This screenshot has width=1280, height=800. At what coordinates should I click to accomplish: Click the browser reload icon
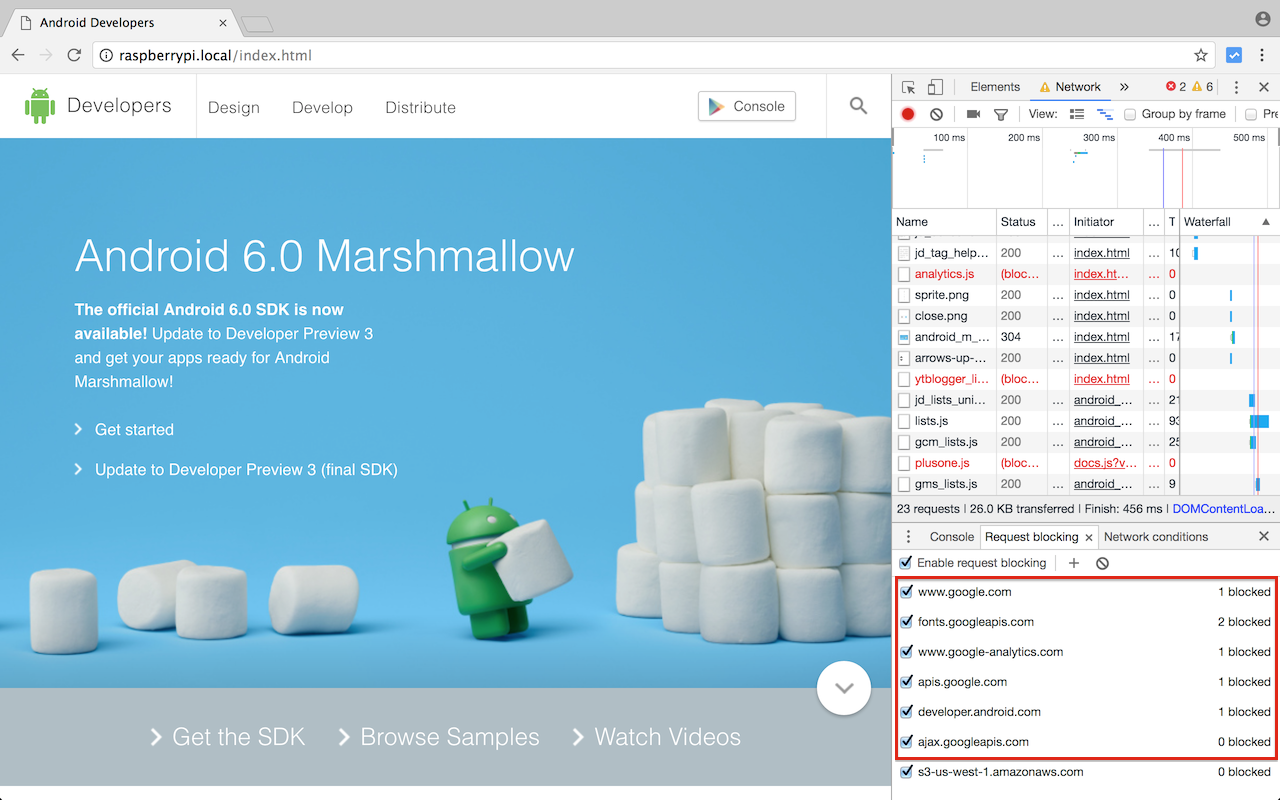click(74, 55)
